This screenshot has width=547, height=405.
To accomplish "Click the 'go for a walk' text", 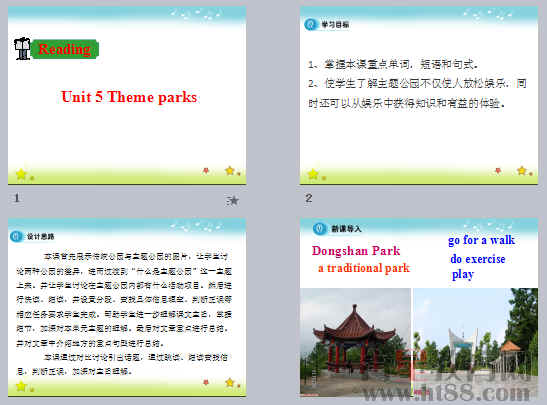I will [x=481, y=240].
